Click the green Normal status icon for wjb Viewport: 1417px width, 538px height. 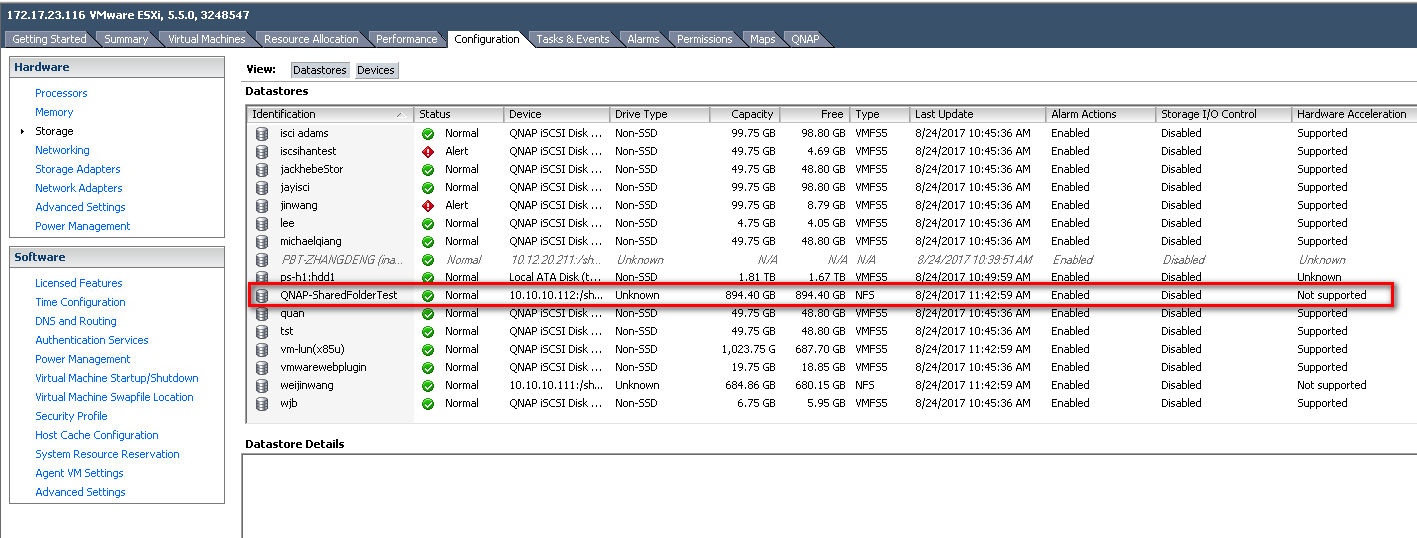point(428,403)
